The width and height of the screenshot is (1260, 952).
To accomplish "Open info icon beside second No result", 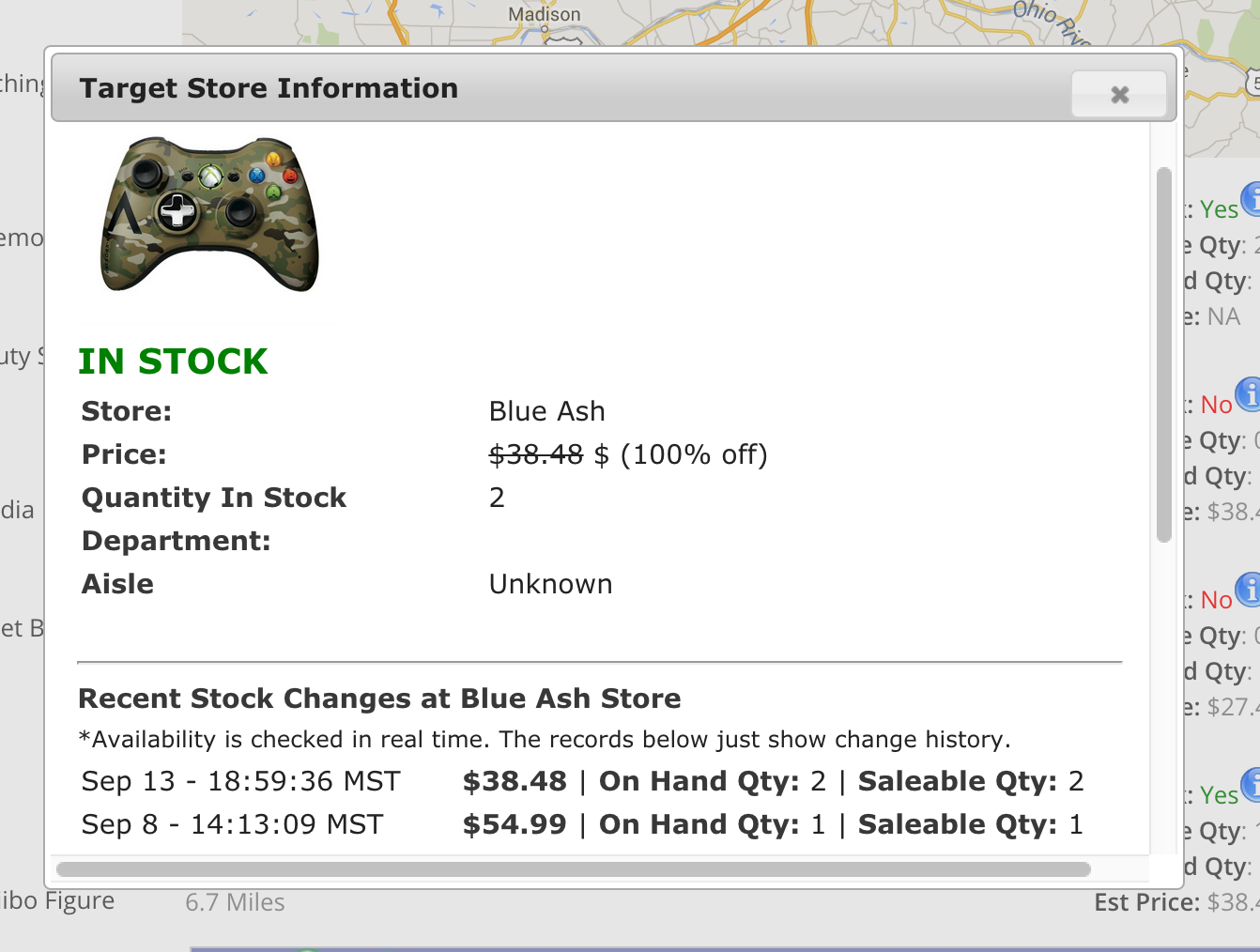I will [1248, 590].
